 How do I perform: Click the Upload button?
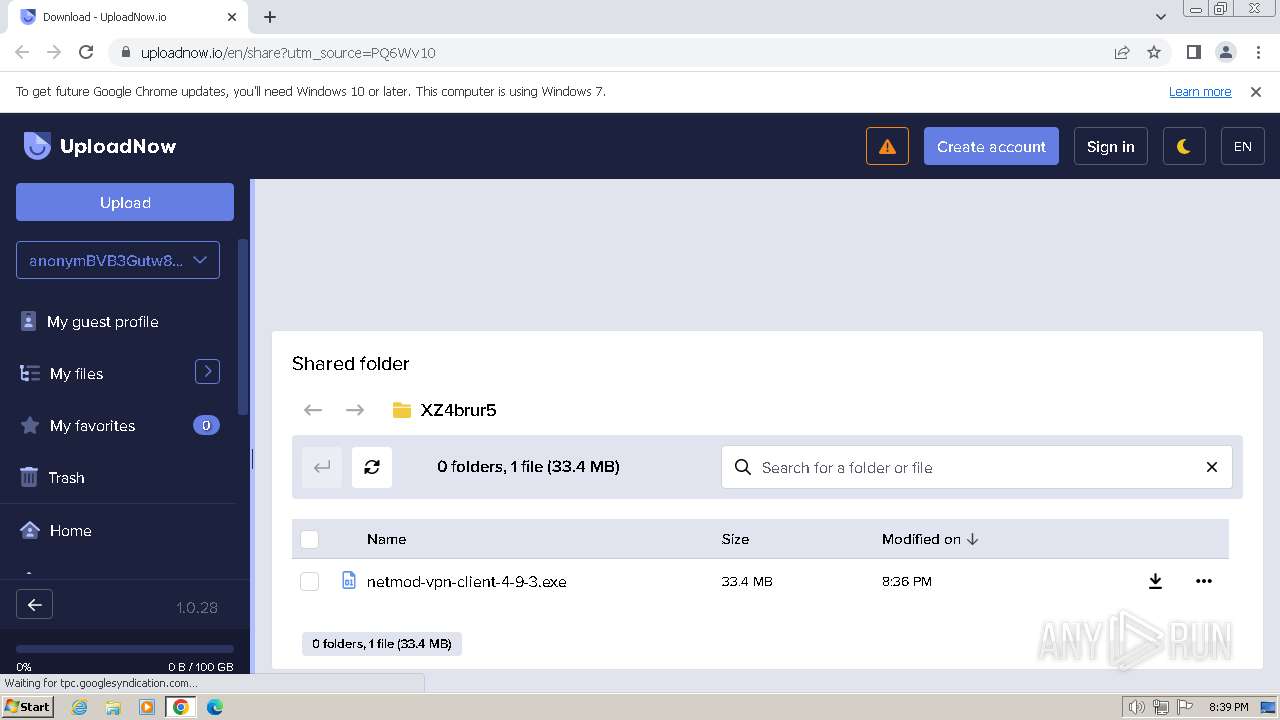[125, 202]
